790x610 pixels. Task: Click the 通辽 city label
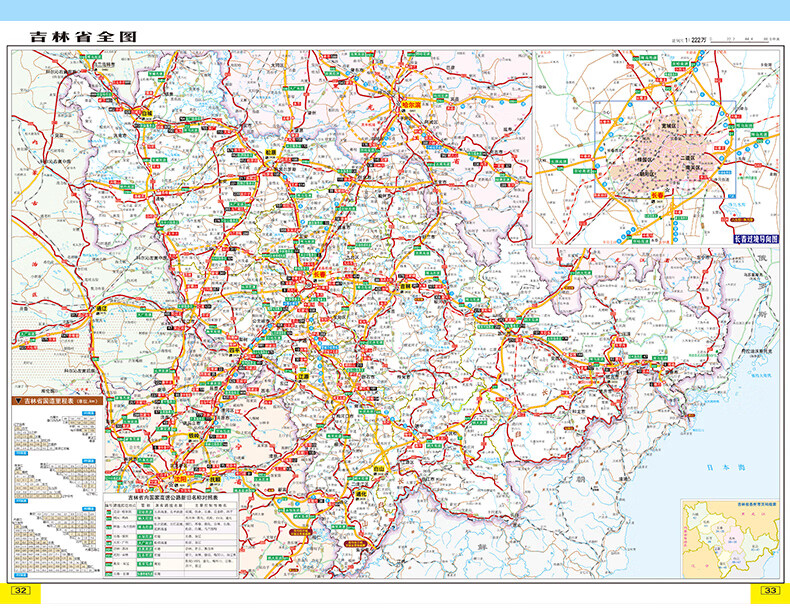(x=101, y=308)
